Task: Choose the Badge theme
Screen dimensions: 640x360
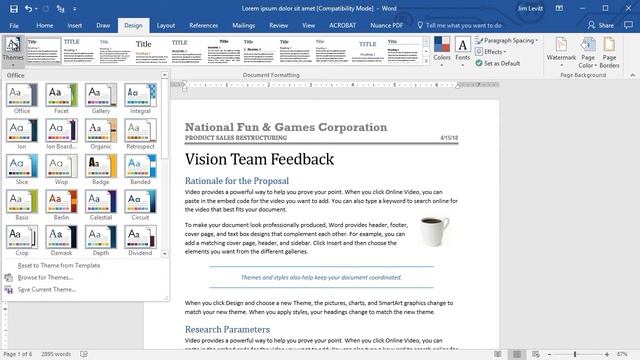Action: click(x=101, y=169)
